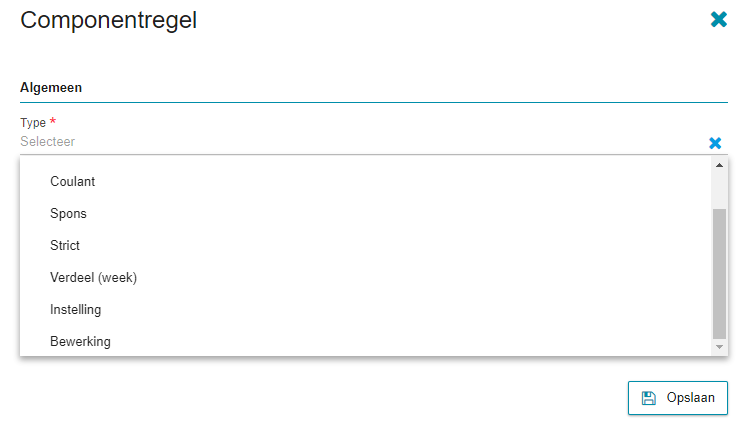740x423 pixels.
Task: Click the scrollbar down arrow in the dropdown list
Action: tap(719, 347)
